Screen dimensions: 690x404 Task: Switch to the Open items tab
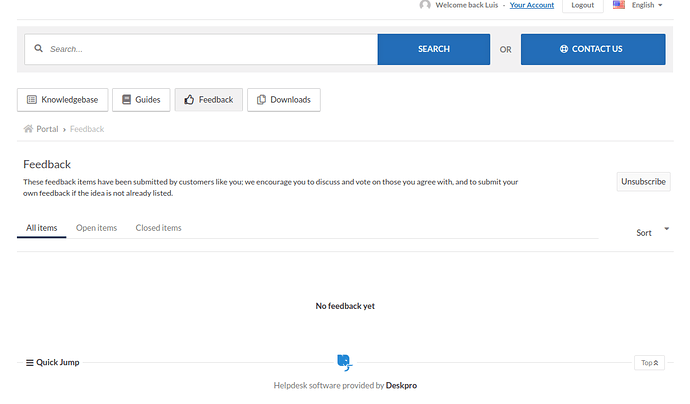coord(96,228)
